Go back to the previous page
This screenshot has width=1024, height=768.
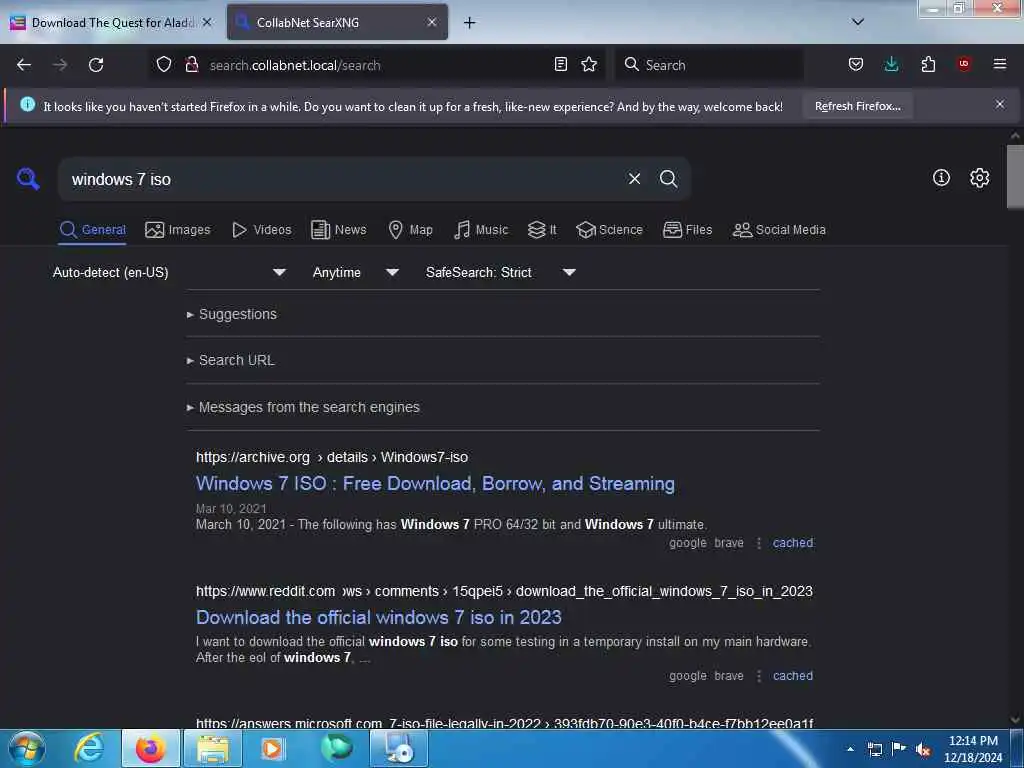click(24, 65)
